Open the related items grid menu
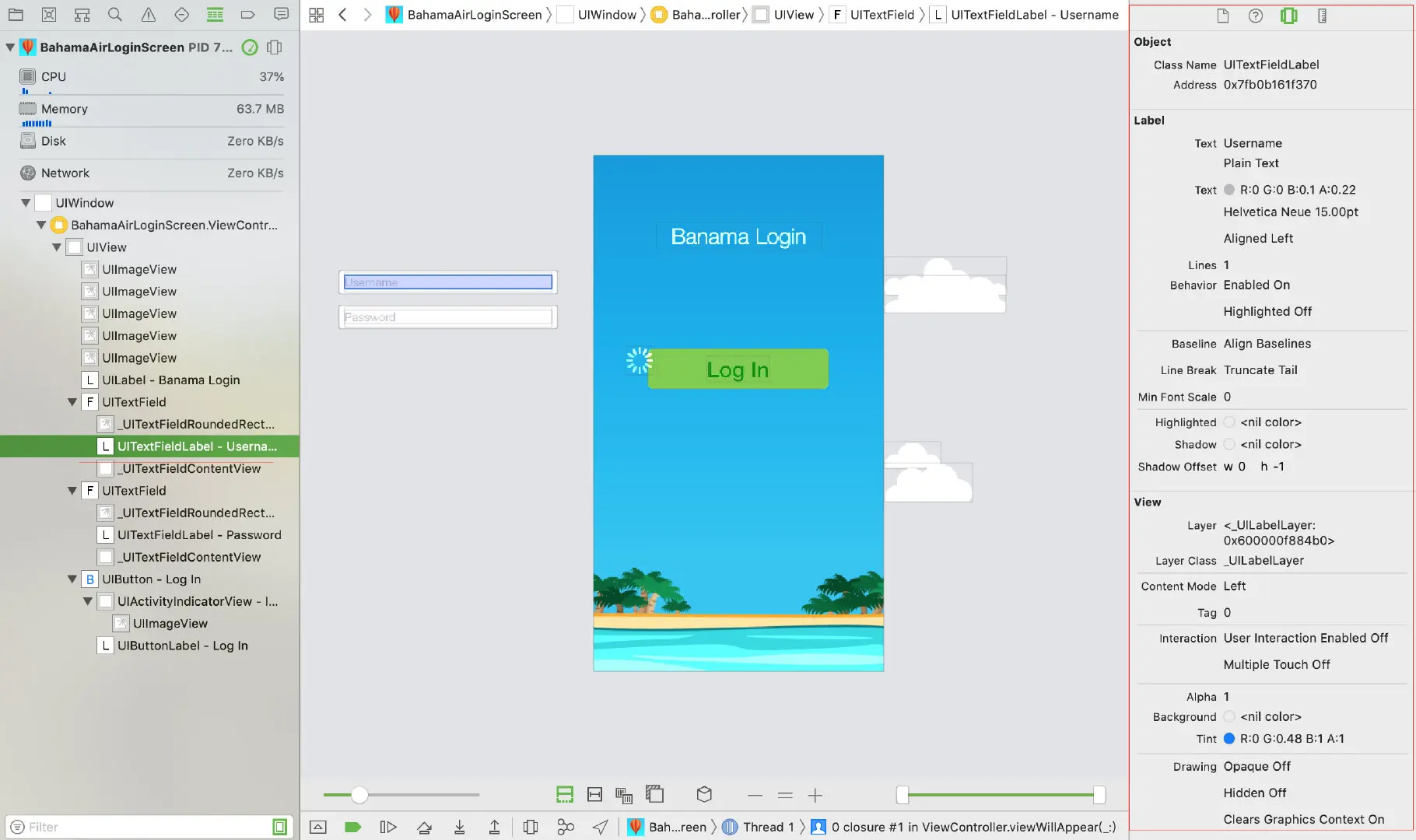This screenshot has height=840, width=1416. [316, 15]
